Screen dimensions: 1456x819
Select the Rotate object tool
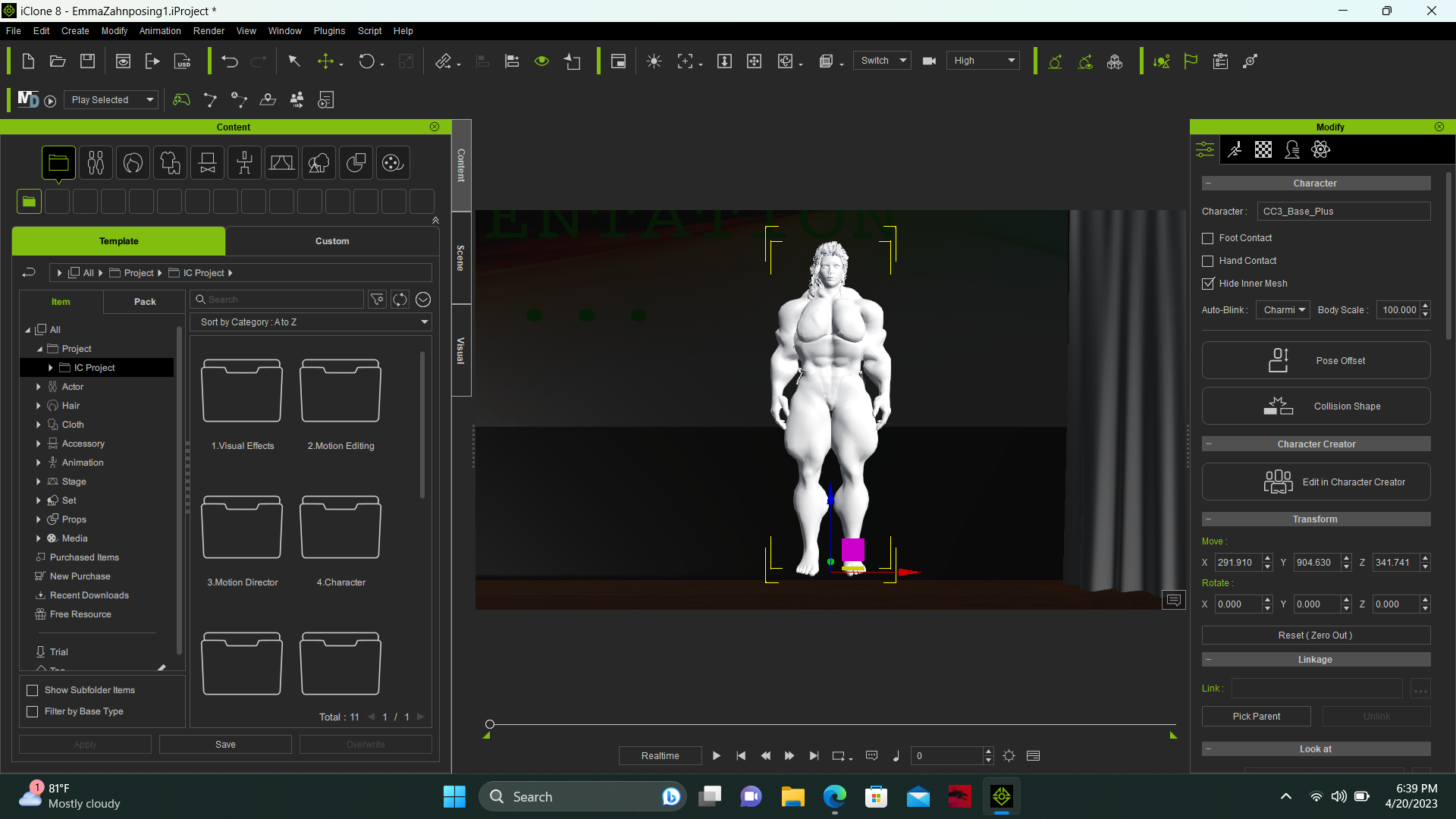367,61
